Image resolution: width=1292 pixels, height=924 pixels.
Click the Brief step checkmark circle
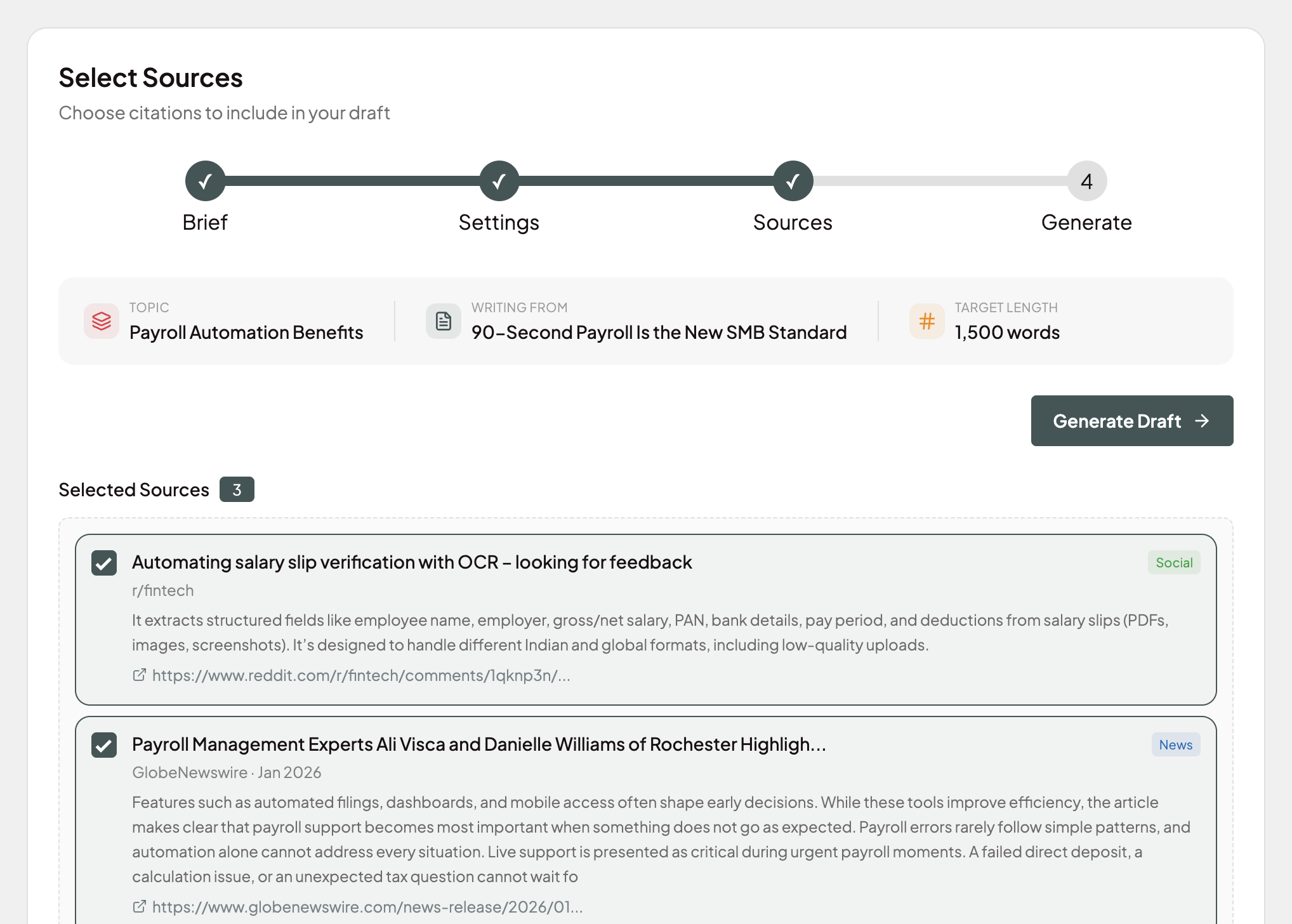pos(204,181)
